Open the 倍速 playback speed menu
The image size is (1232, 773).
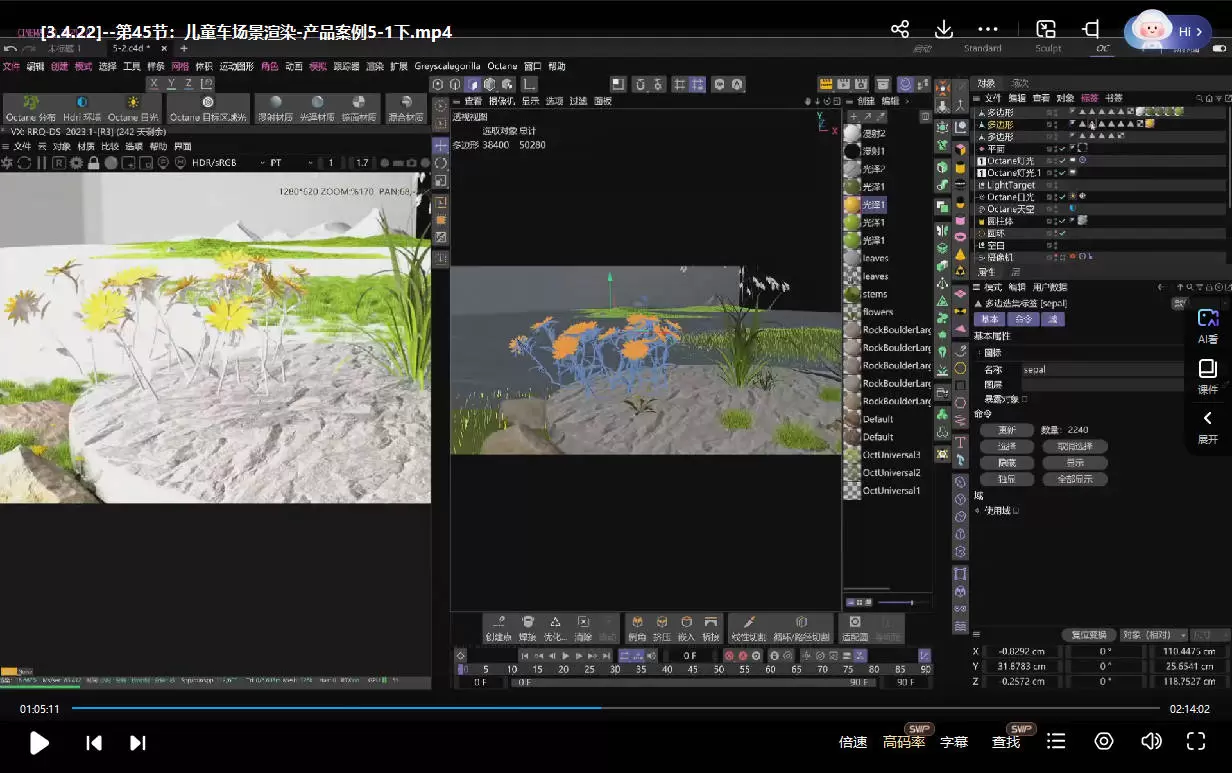(853, 742)
